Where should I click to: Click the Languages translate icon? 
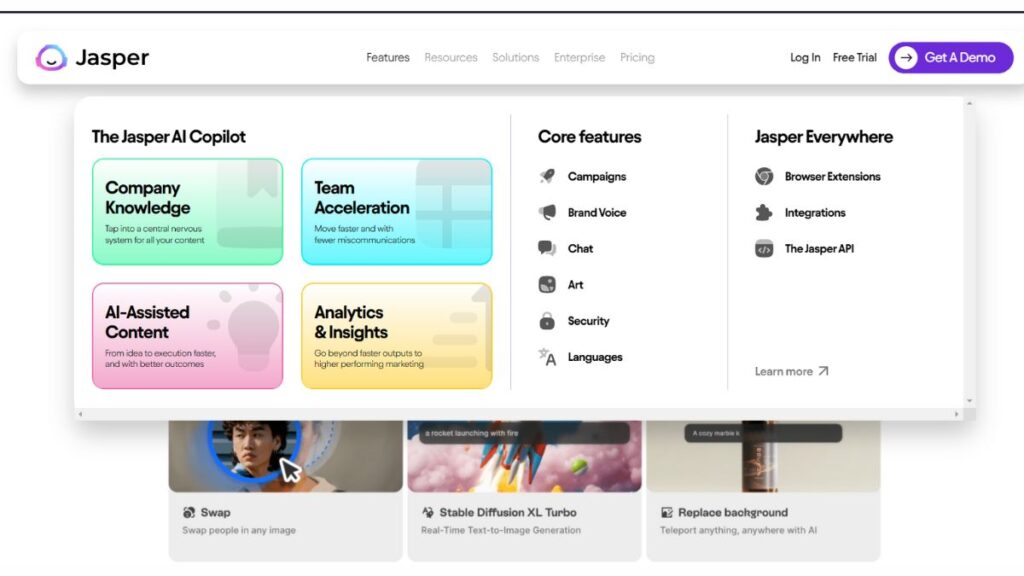547,357
